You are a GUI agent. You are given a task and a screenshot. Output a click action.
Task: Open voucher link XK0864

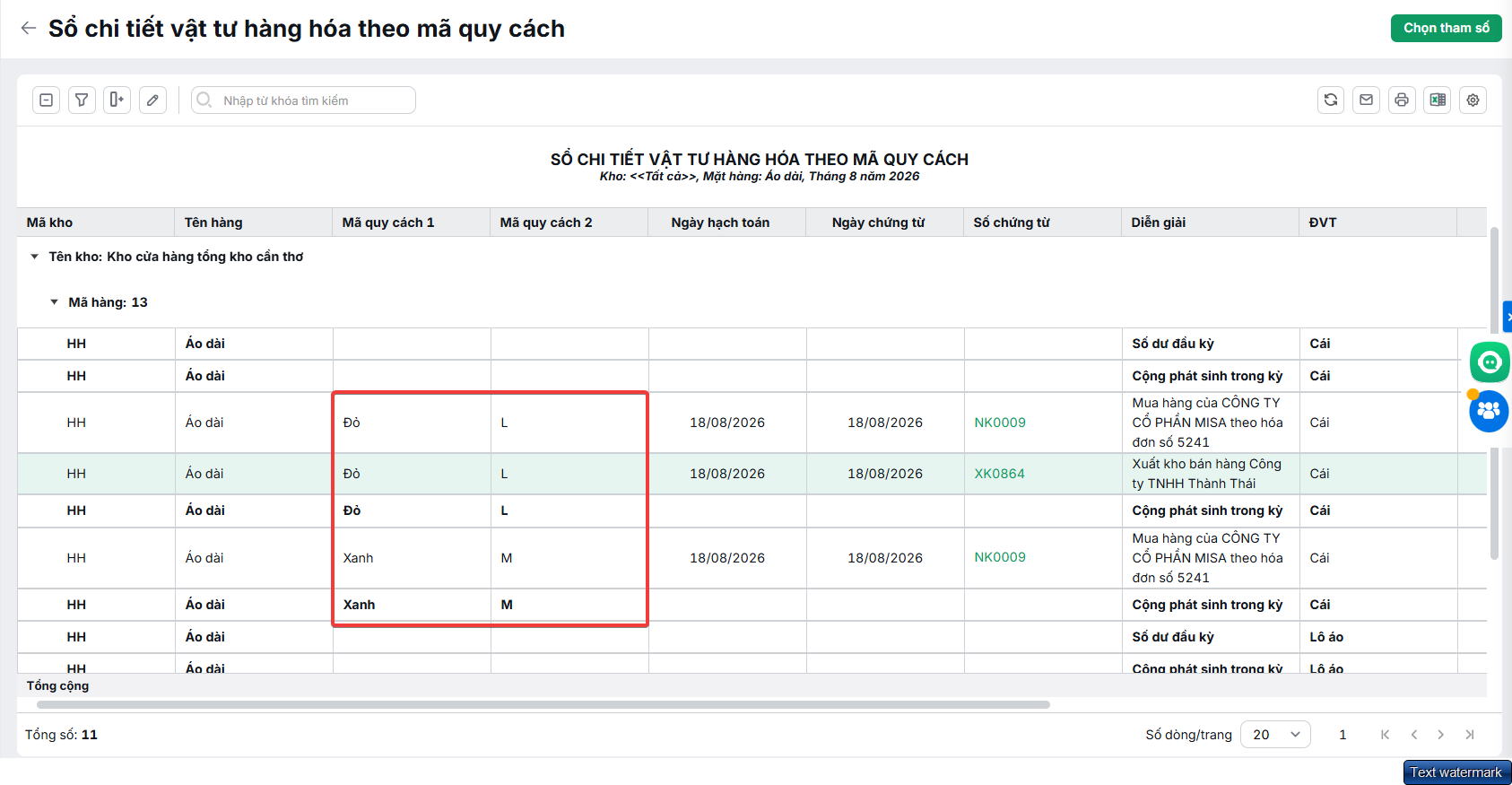(999, 474)
